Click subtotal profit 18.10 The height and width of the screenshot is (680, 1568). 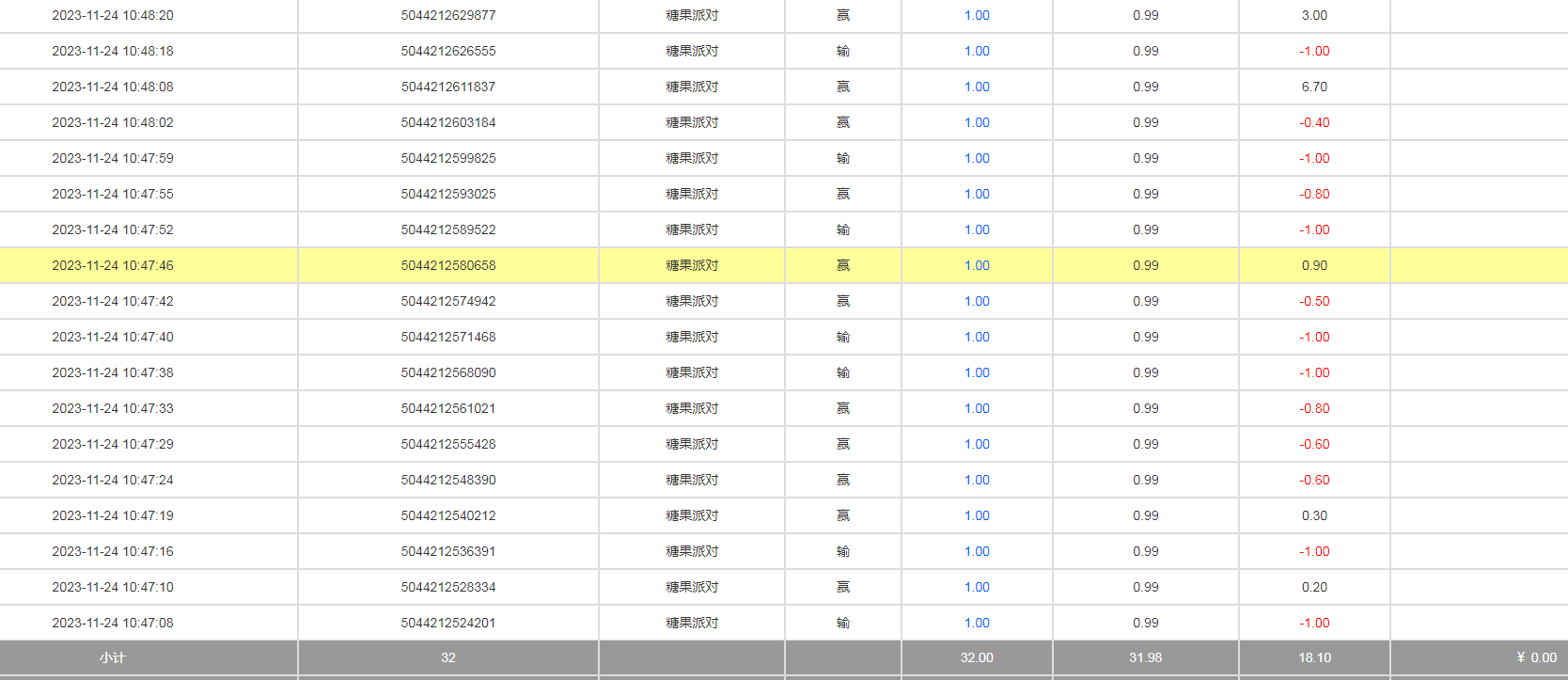pyautogui.click(x=1314, y=657)
